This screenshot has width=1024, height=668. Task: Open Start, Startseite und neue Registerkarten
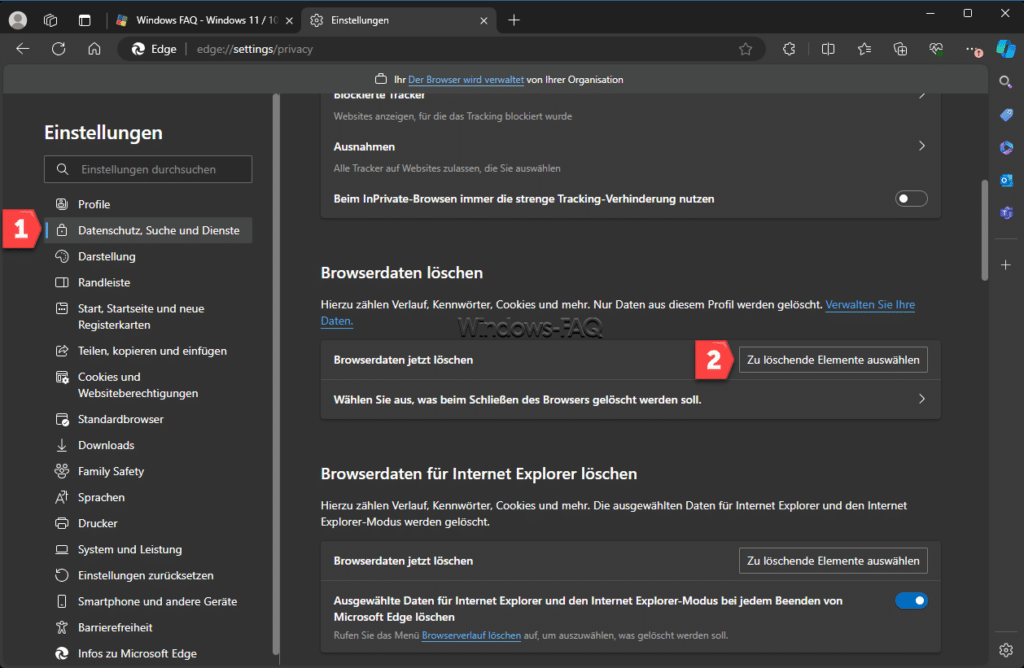[x=149, y=317]
